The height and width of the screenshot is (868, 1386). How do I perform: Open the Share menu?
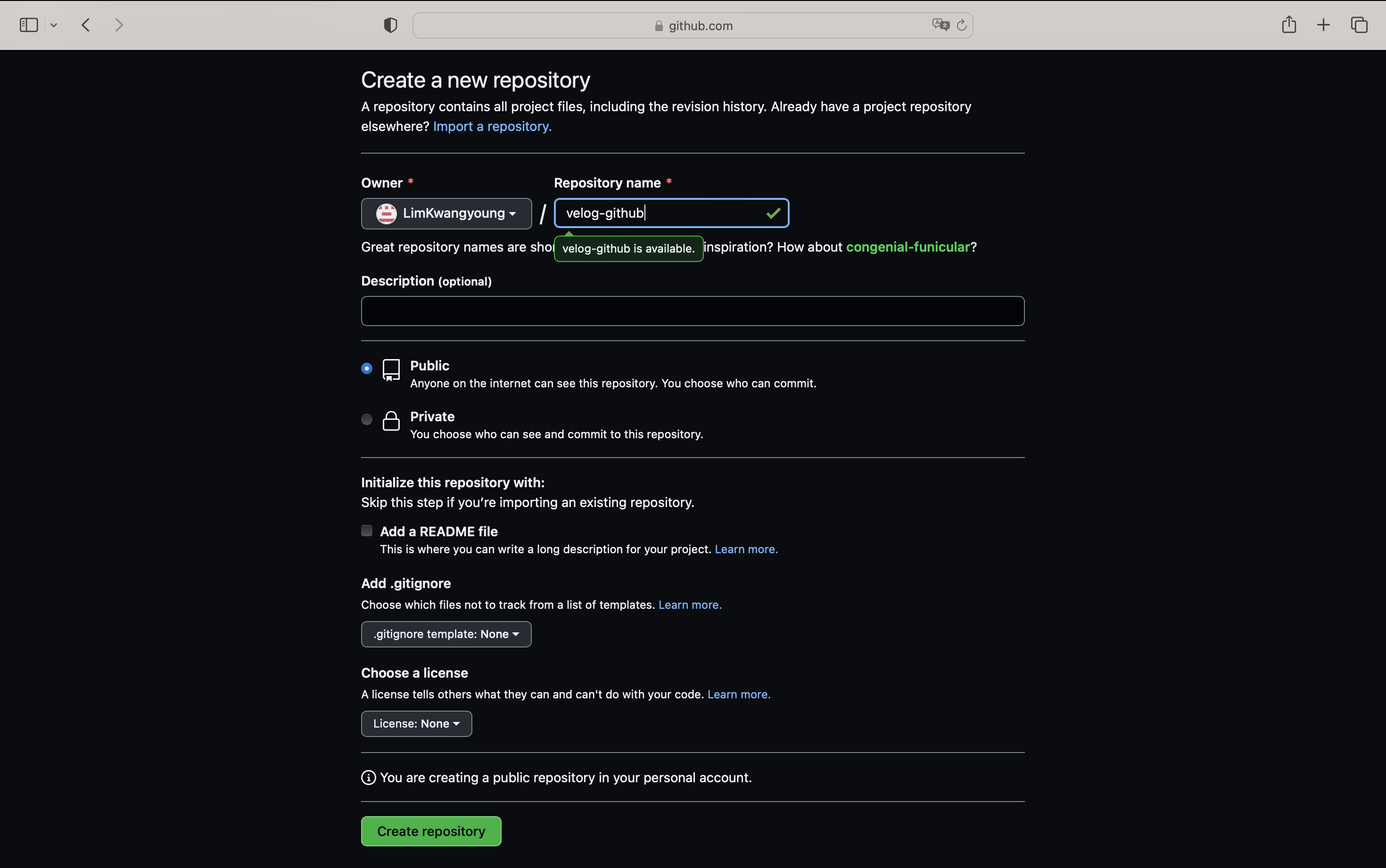(x=1288, y=25)
